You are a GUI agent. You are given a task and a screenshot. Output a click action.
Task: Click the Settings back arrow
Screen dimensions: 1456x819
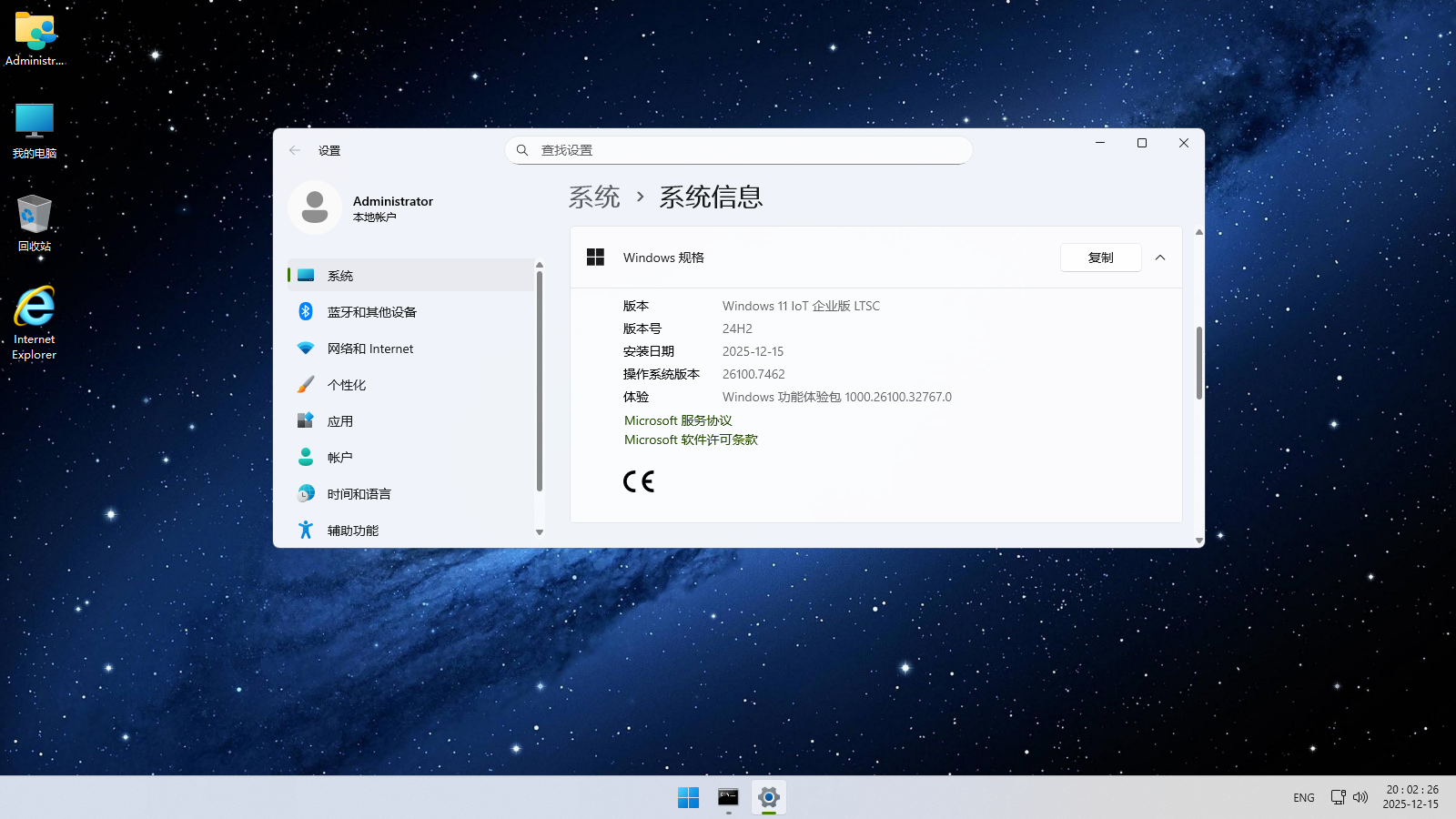tap(295, 150)
